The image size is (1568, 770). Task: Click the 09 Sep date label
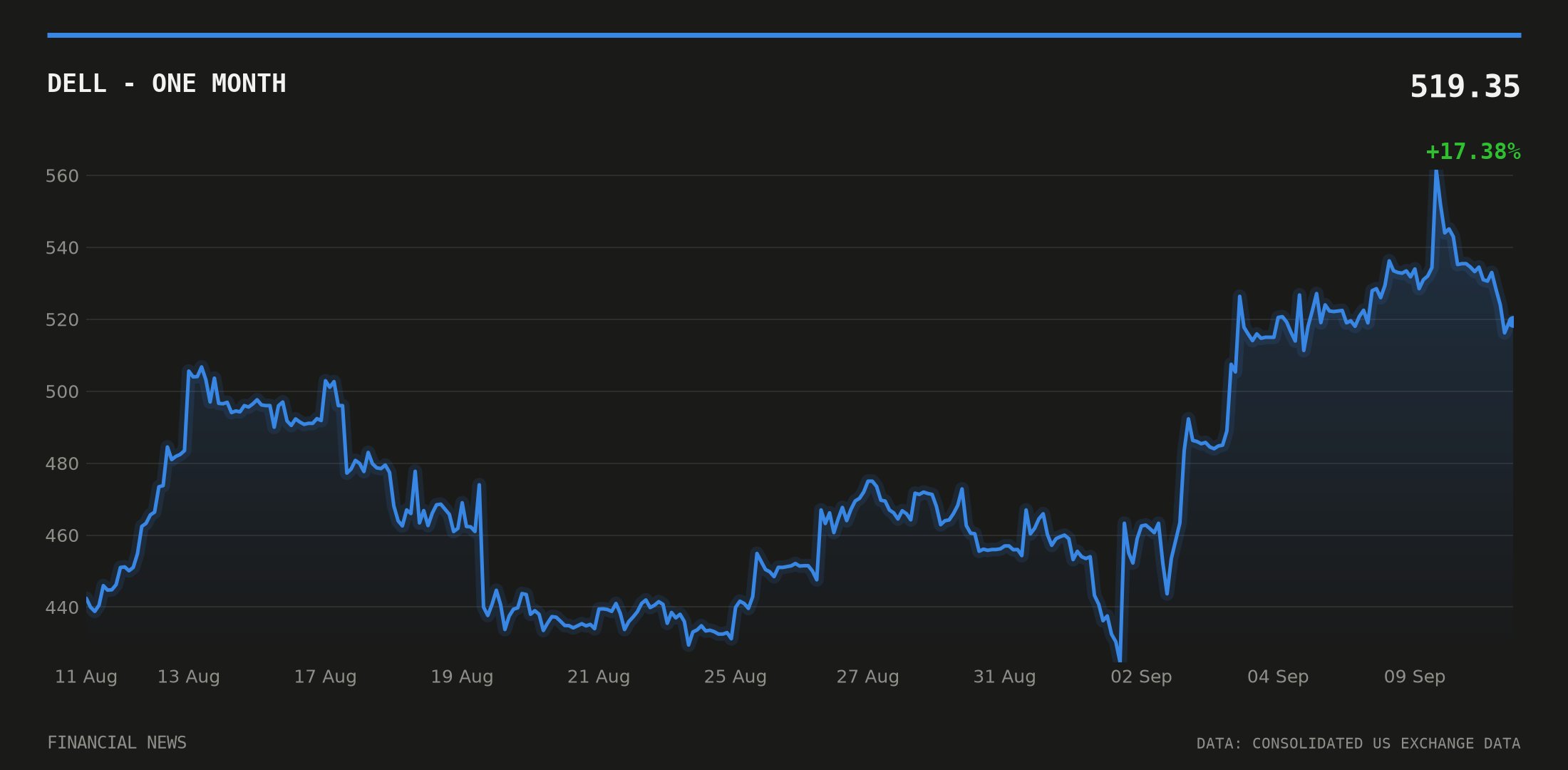click(1415, 677)
